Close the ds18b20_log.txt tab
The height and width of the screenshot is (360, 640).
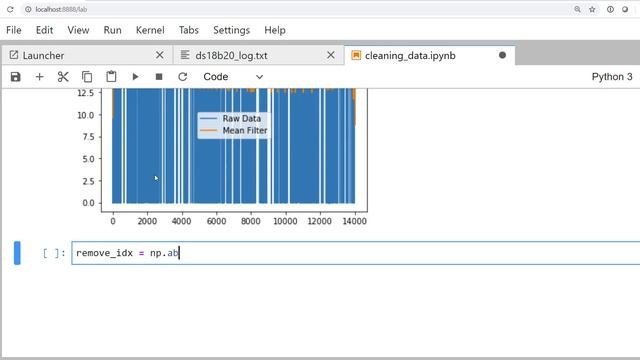pos(331,55)
